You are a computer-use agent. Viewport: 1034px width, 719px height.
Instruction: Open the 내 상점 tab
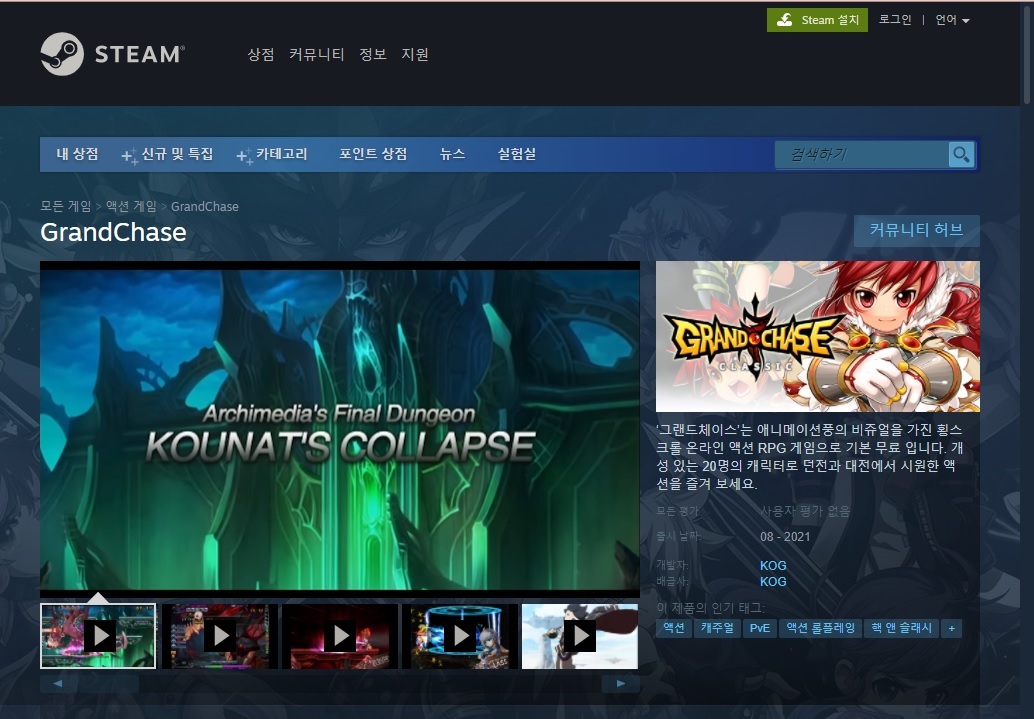pos(77,154)
